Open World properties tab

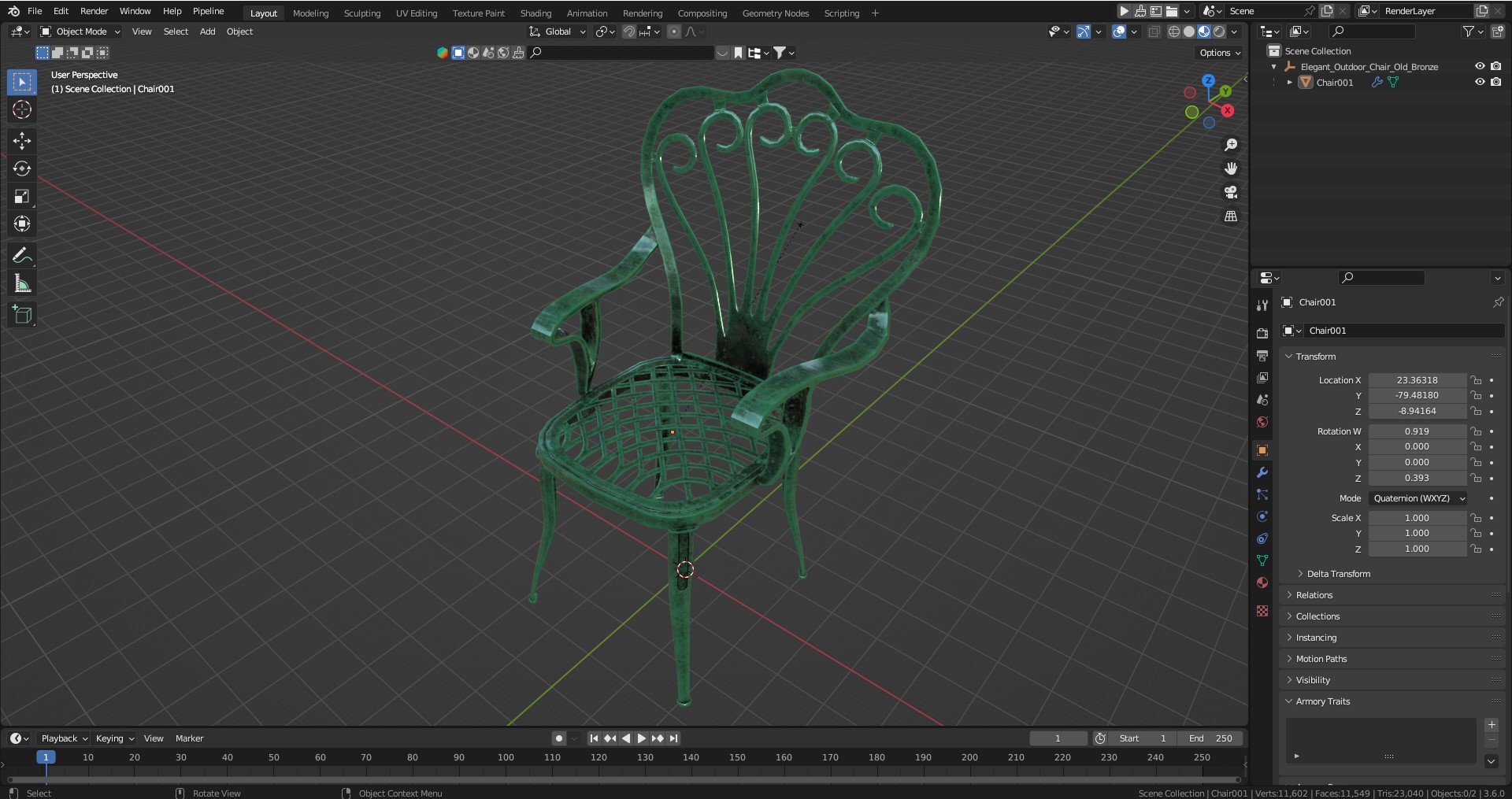pyautogui.click(x=1262, y=422)
